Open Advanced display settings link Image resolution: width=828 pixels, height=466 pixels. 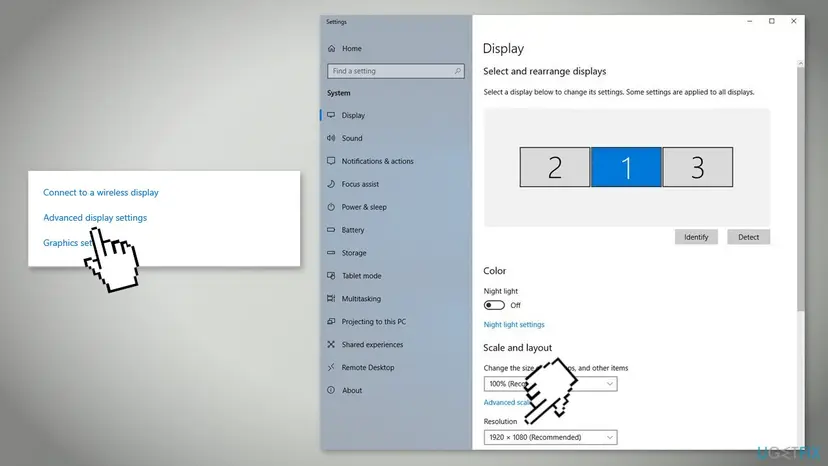95,218
